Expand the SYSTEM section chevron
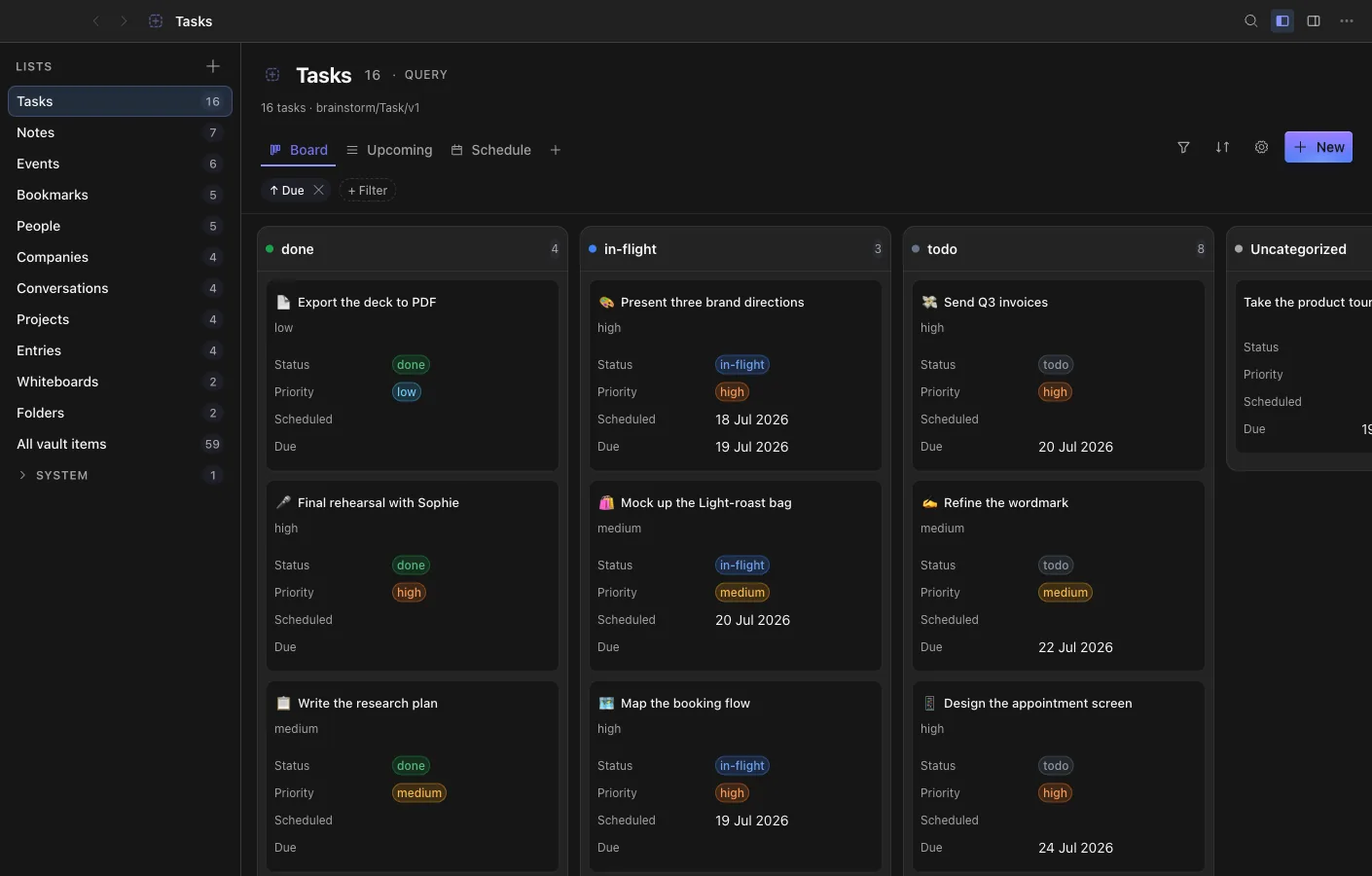 pos(22,475)
